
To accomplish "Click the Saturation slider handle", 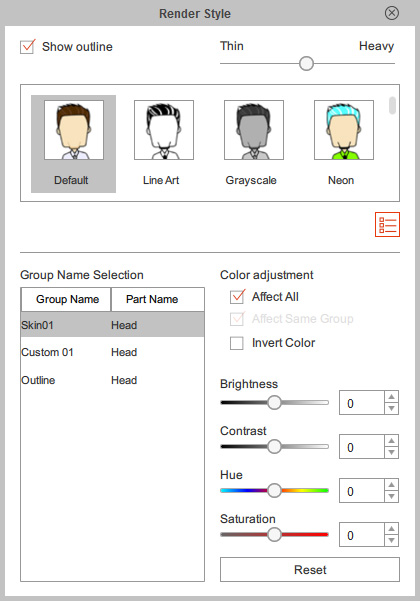I will pyautogui.click(x=274, y=534).
